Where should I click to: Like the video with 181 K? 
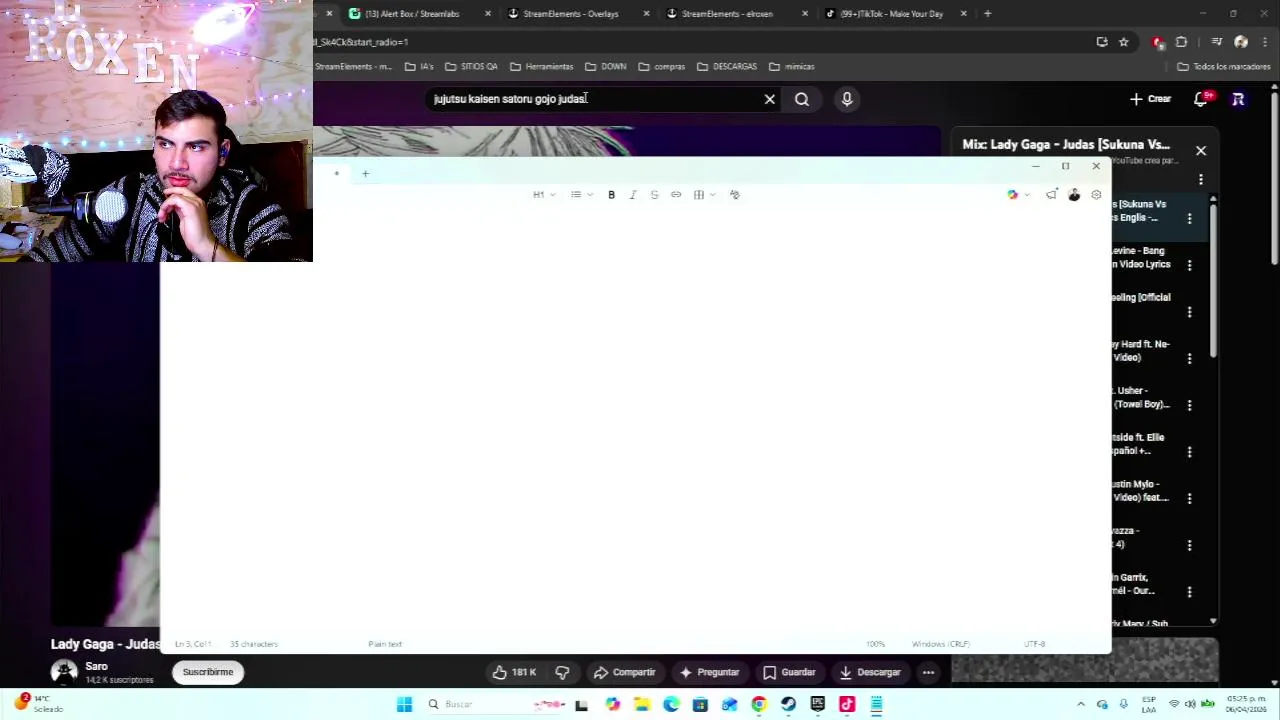[515, 672]
